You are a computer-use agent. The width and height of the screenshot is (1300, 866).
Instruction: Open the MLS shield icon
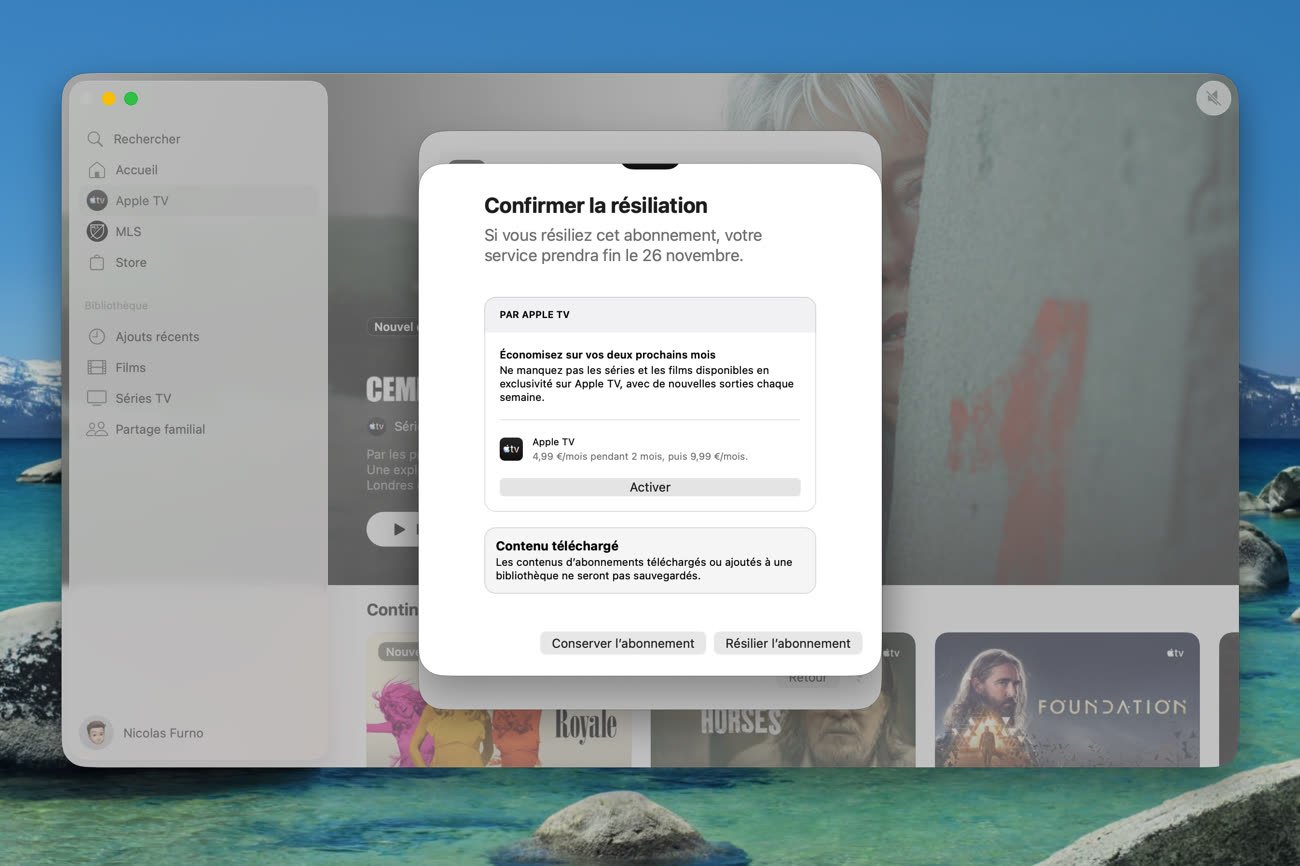pos(96,232)
